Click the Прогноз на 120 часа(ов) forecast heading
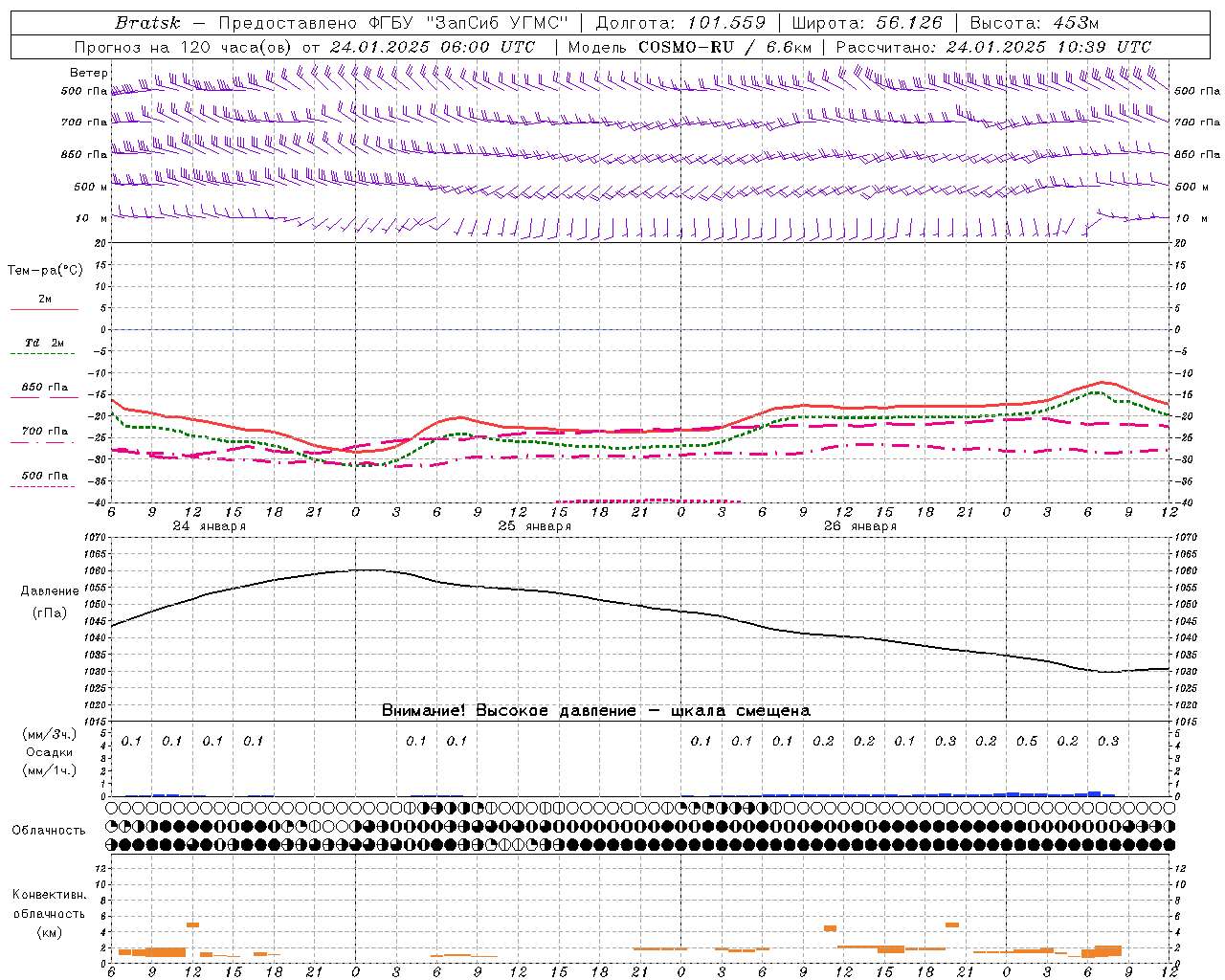Viewport: 1225px width, 980px height. 186,47
